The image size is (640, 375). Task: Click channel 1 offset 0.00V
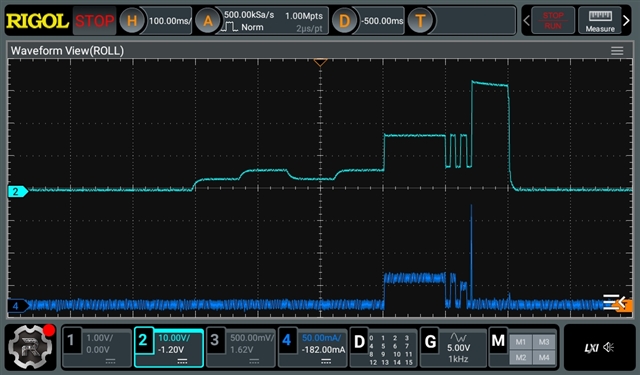[98, 350]
